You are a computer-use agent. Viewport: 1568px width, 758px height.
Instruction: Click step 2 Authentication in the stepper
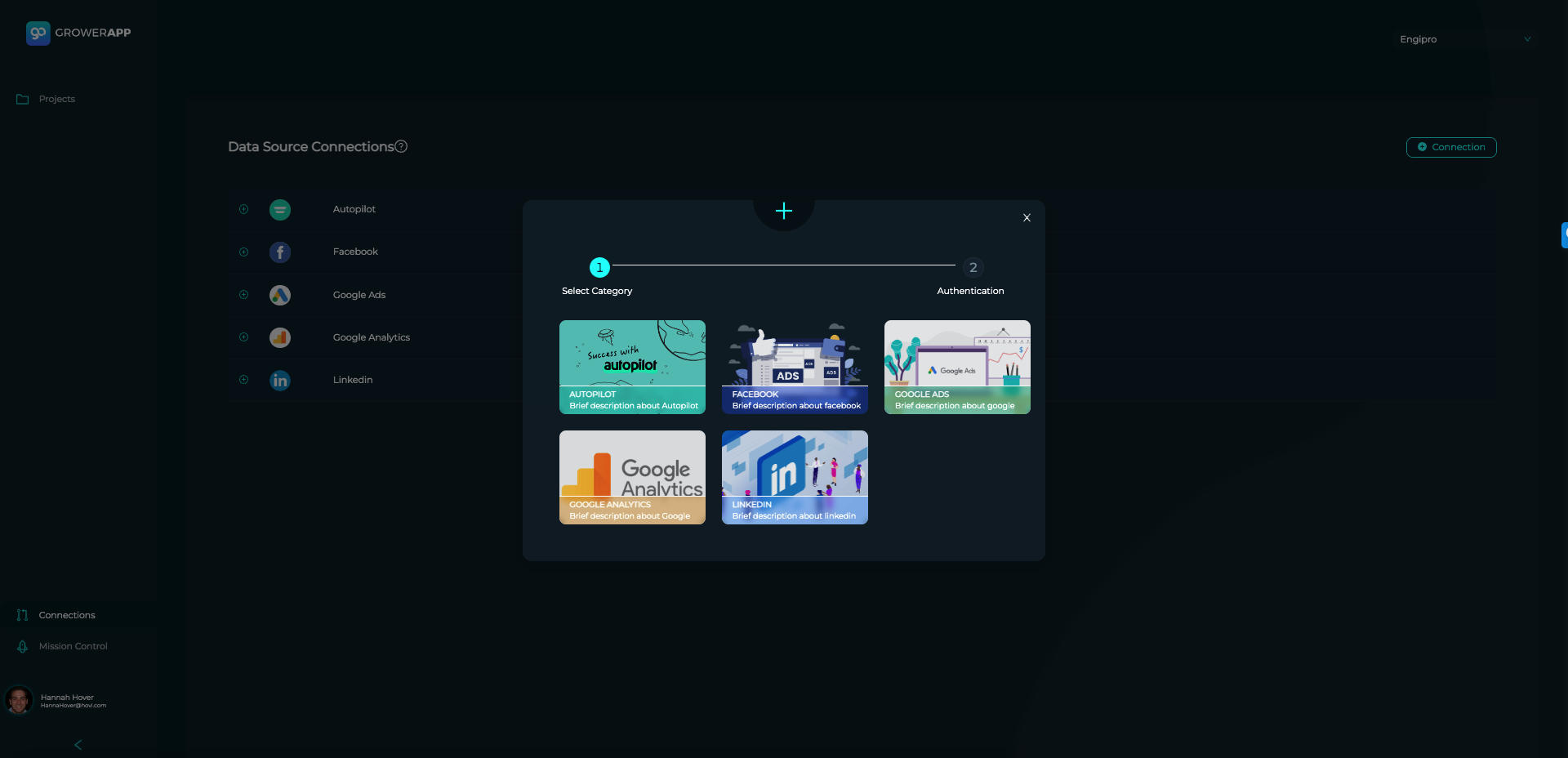[973, 267]
